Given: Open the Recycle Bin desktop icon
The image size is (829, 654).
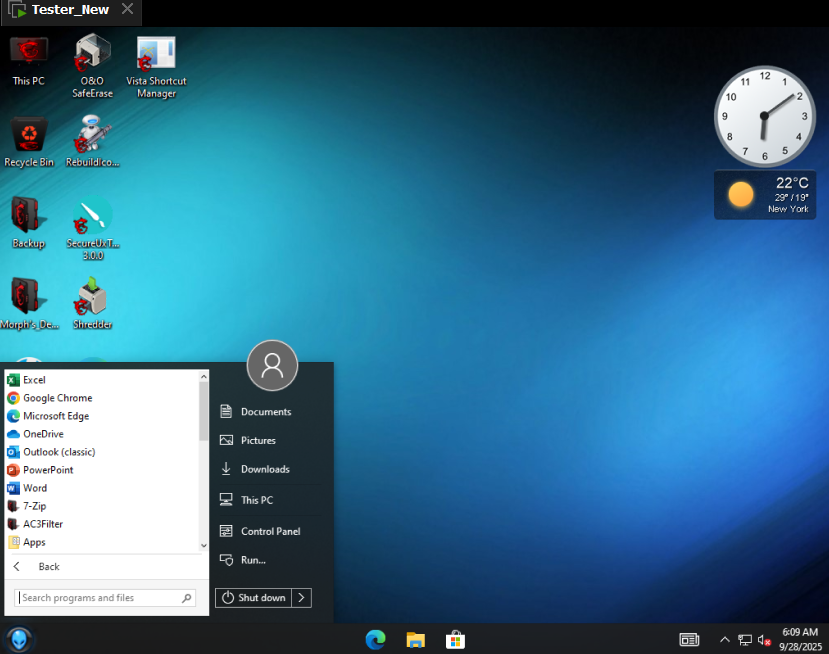Looking at the screenshot, I should [29, 138].
